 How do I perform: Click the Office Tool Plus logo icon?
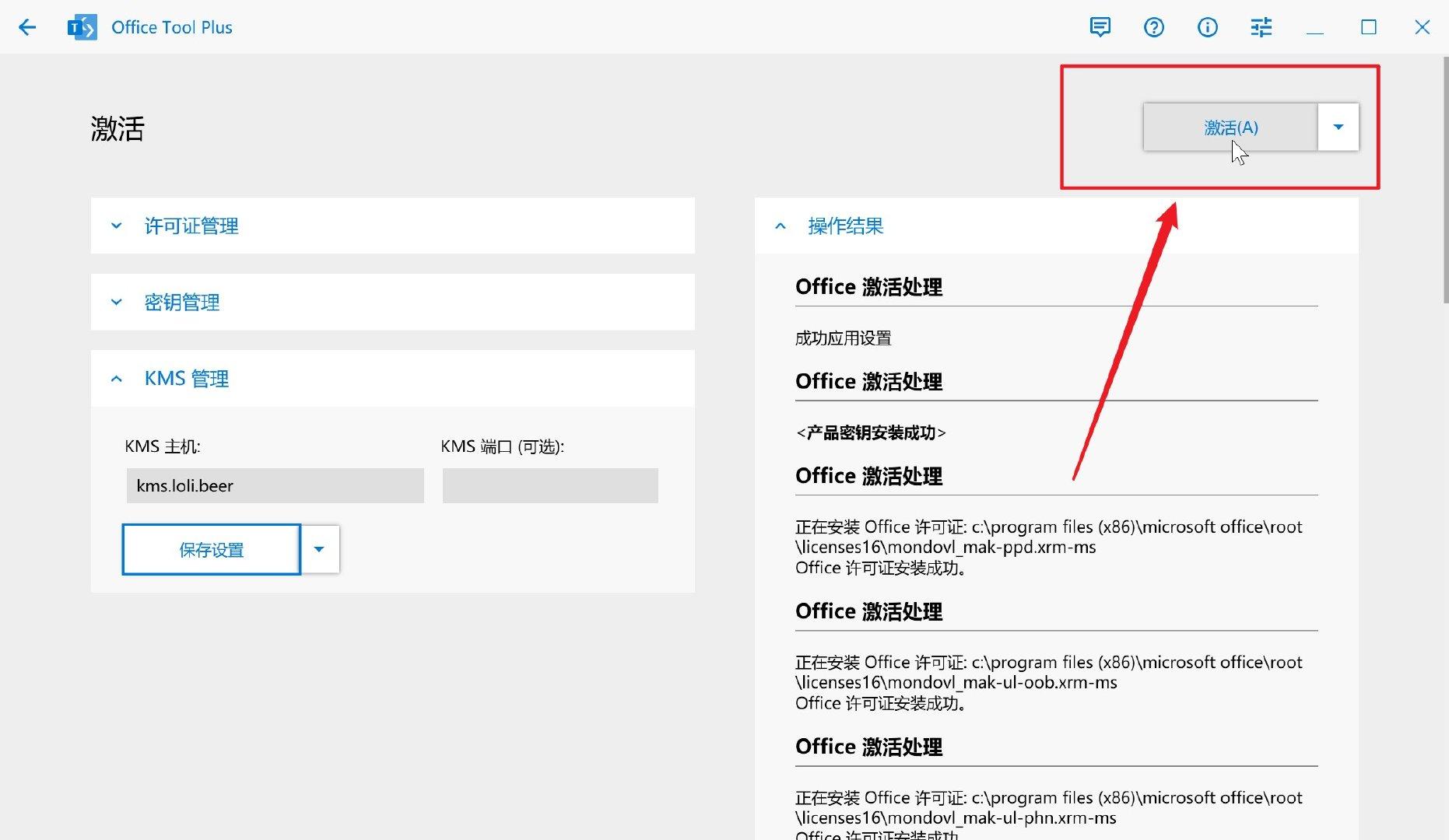point(82,27)
